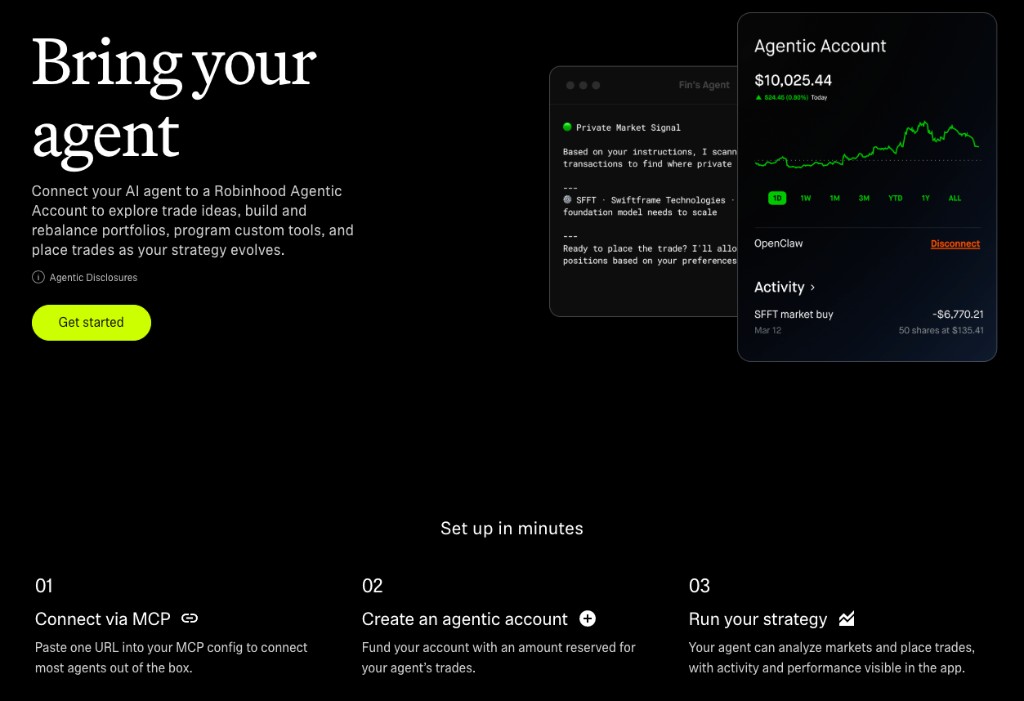Click the step number 02
Image resolution: width=1024 pixels, height=701 pixels.
pyautogui.click(x=372, y=585)
